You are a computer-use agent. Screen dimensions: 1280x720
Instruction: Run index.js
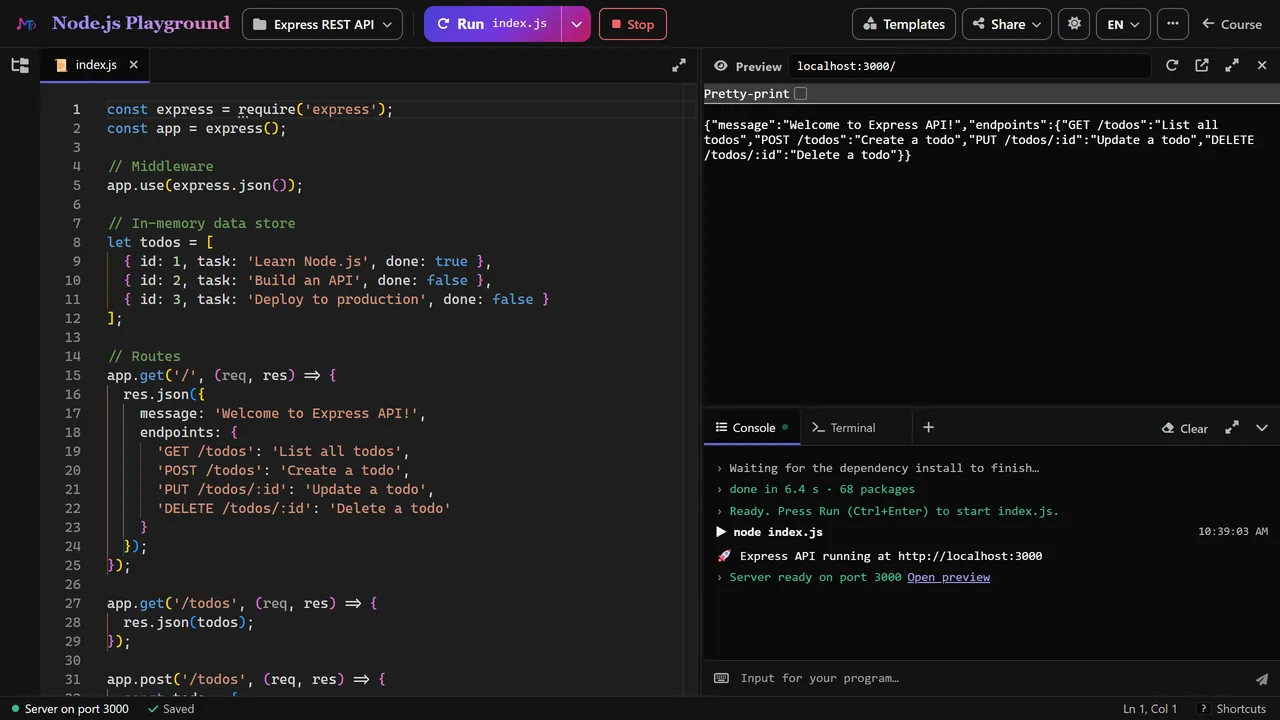click(x=493, y=24)
